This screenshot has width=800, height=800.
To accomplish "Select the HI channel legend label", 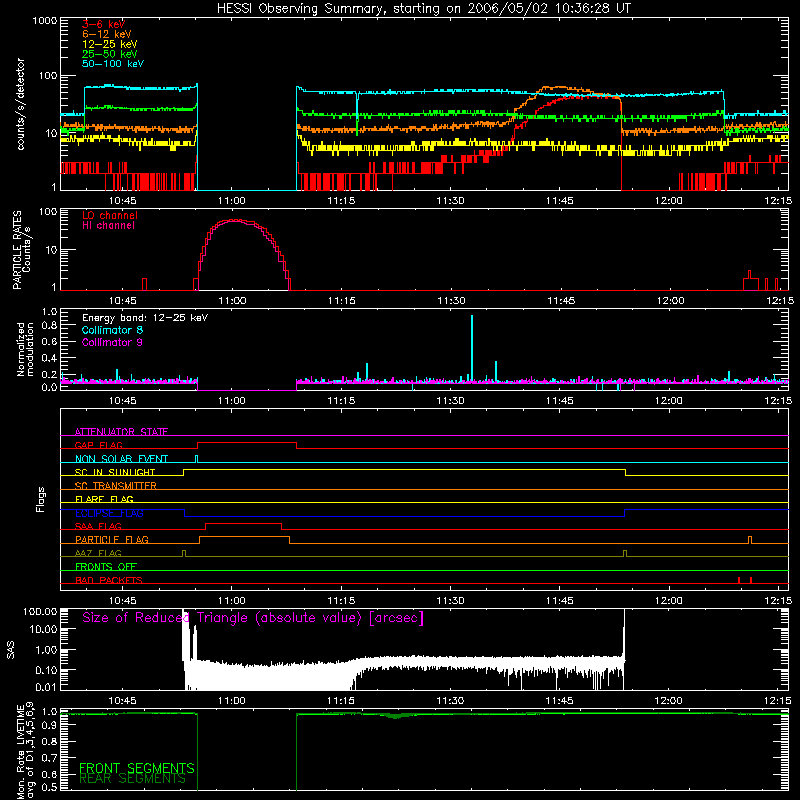I will [x=109, y=226].
